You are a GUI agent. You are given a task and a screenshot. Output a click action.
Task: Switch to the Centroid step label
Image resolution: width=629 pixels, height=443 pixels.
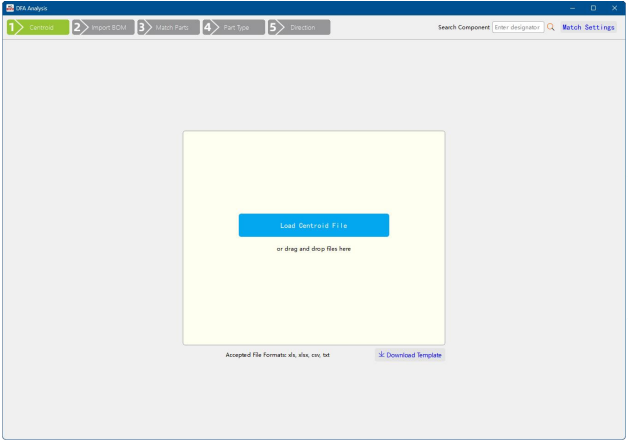[42, 27]
